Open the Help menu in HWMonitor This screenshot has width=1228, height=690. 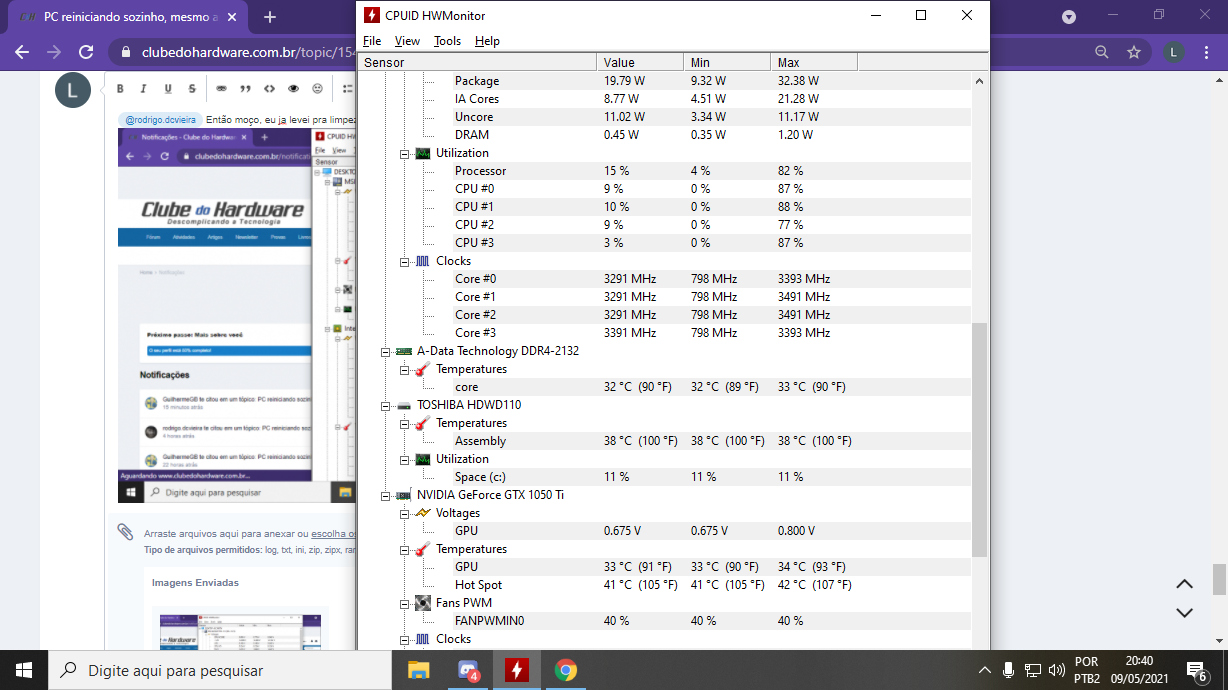tap(487, 41)
